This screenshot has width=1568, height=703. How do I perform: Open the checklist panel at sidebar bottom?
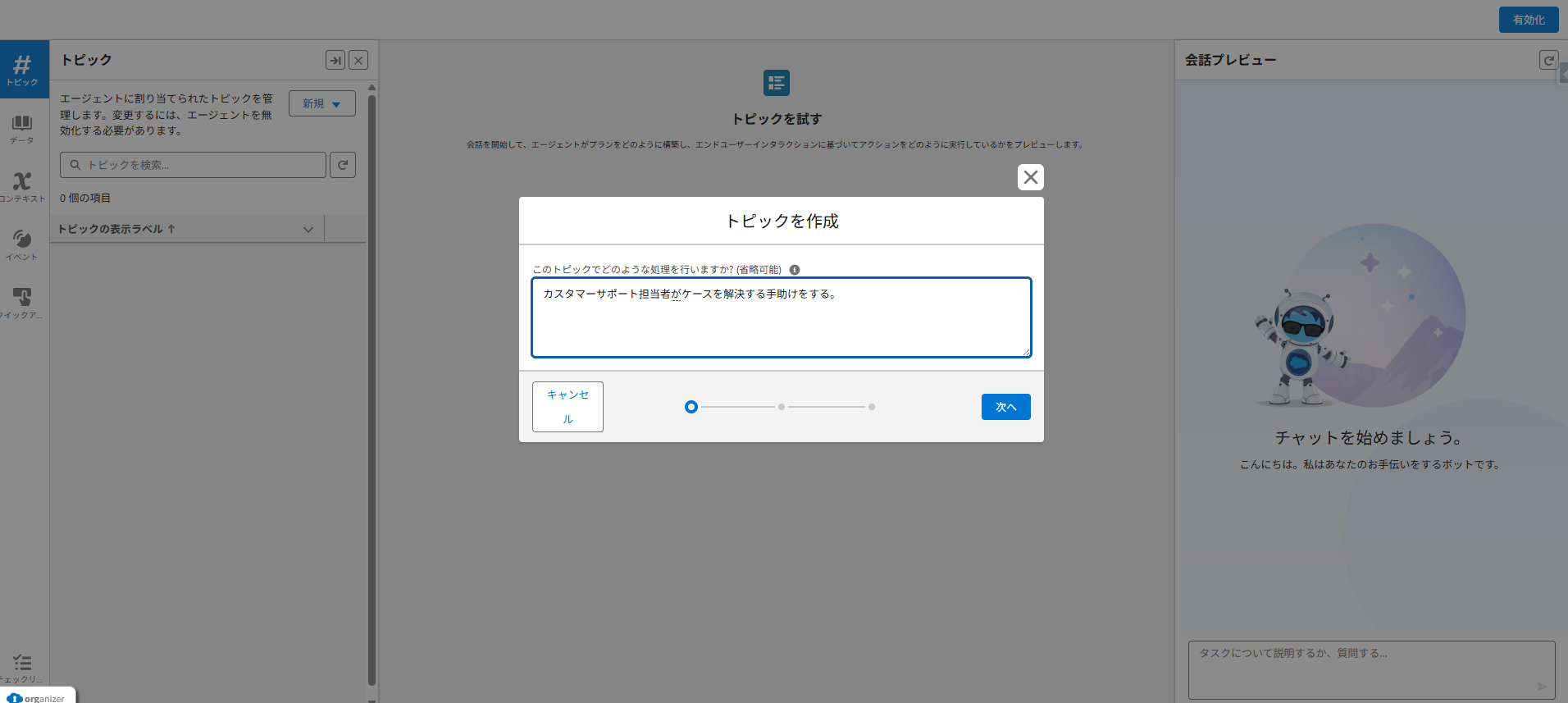[22, 667]
